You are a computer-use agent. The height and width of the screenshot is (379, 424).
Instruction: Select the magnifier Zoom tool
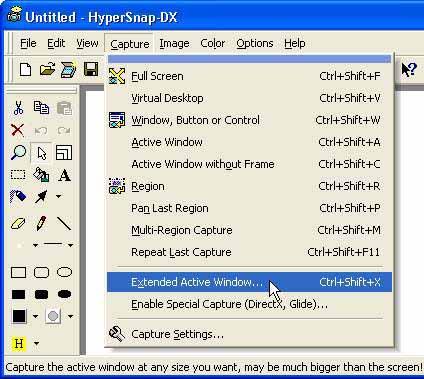point(18,152)
